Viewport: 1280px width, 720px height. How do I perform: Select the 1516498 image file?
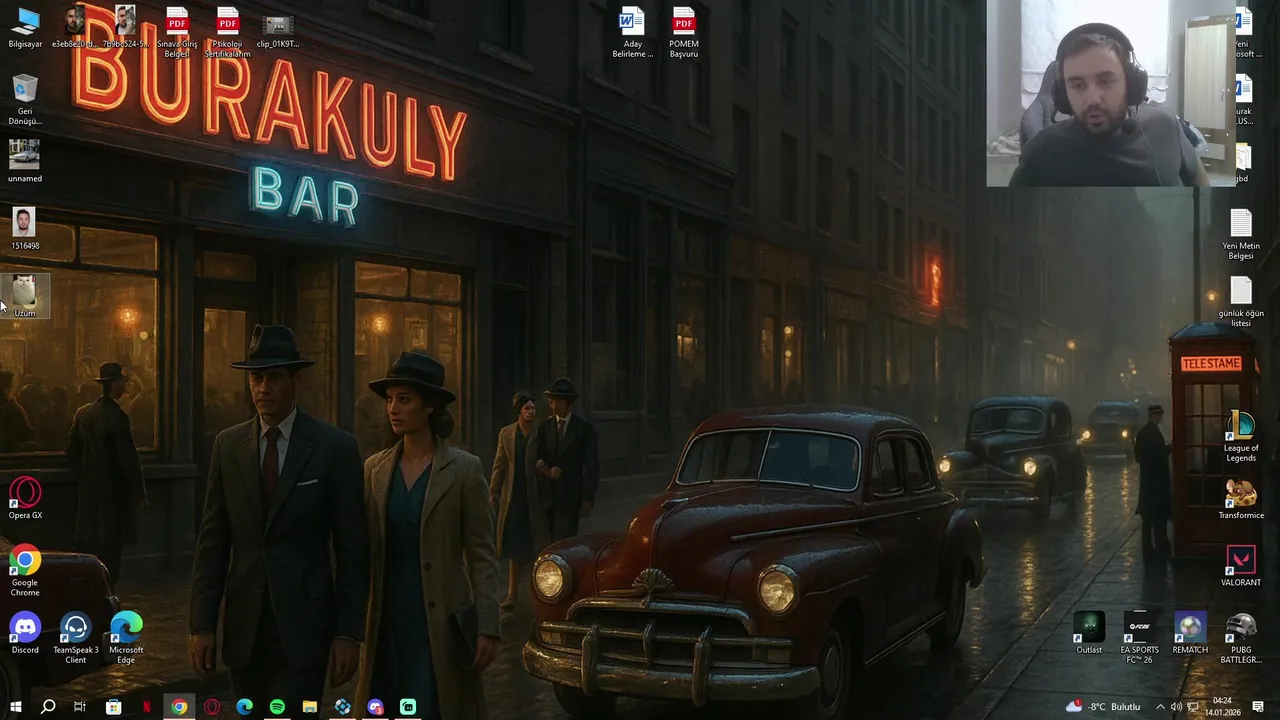[x=25, y=229]
